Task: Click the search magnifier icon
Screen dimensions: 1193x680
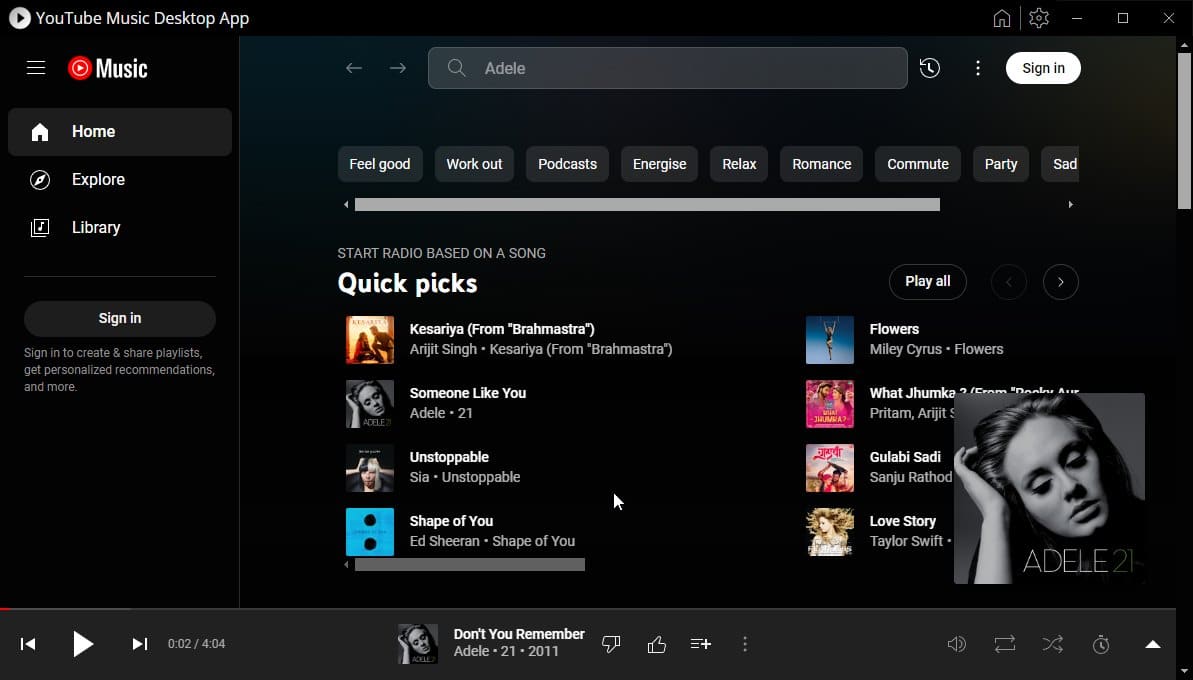Action: coord(457,68)
